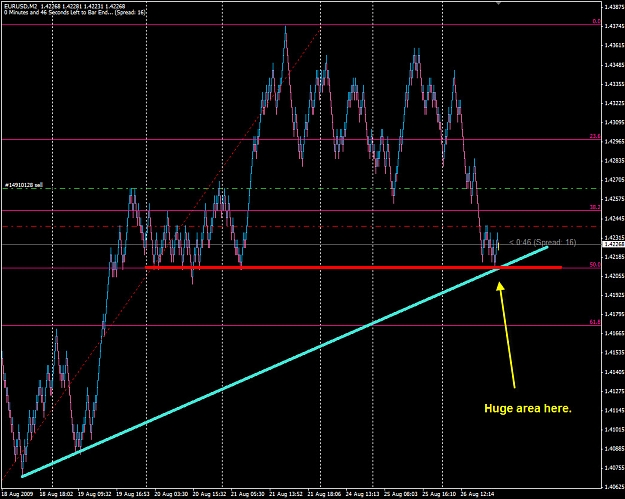The image size is (625, 499).
Task: Click the 1.43225 price axis label
Action: coord(614,103)
